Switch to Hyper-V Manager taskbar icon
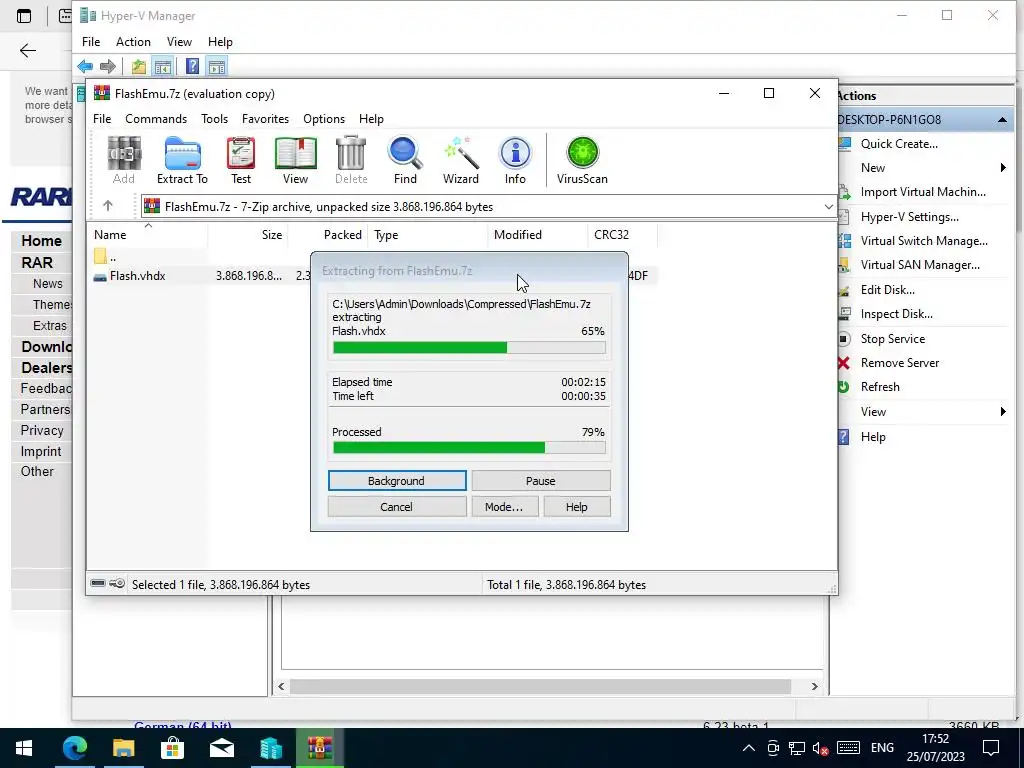1024x768 pixels. pos(270,748)
